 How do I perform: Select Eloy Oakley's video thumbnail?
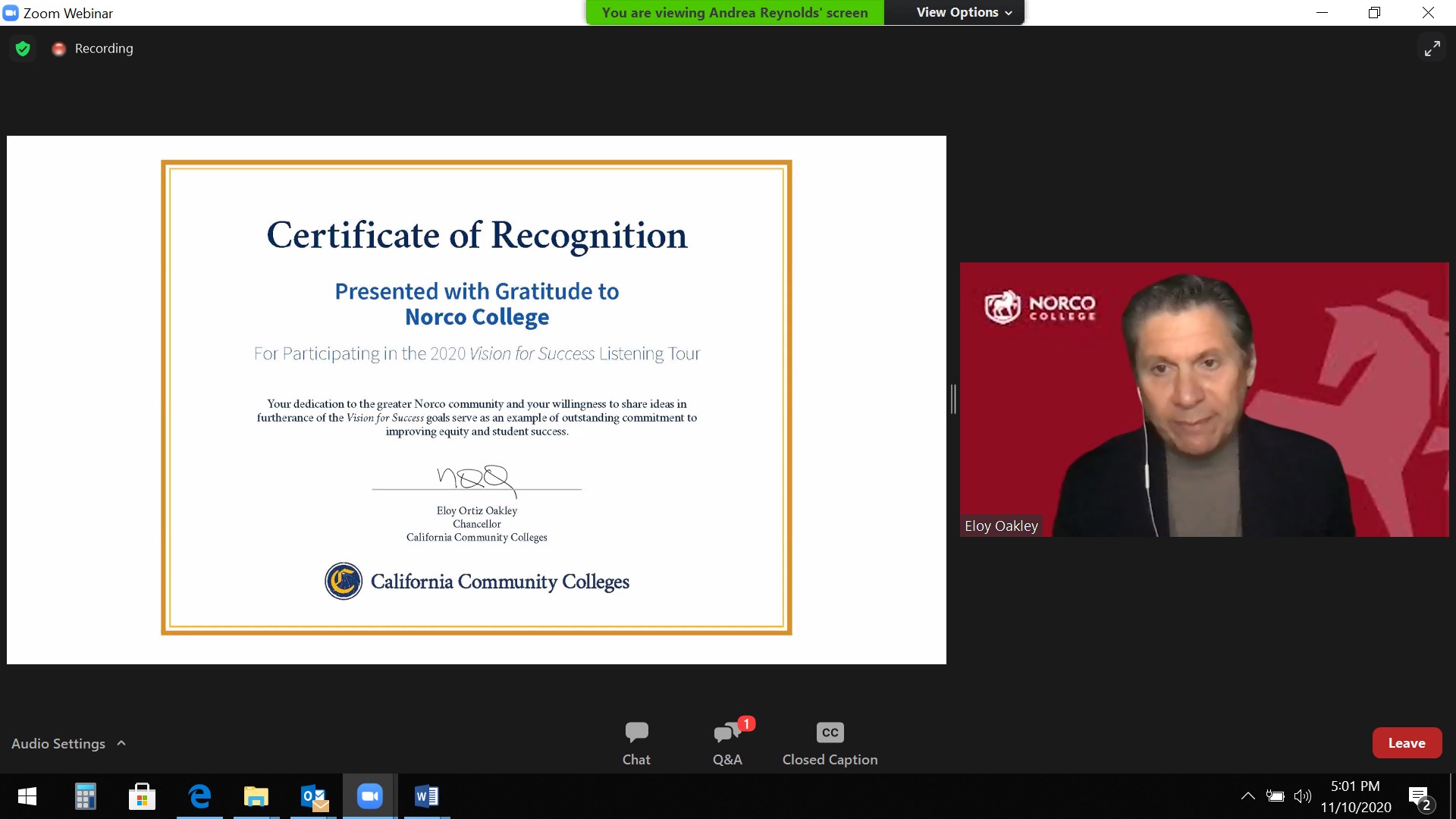click(x=1204, y=400)
